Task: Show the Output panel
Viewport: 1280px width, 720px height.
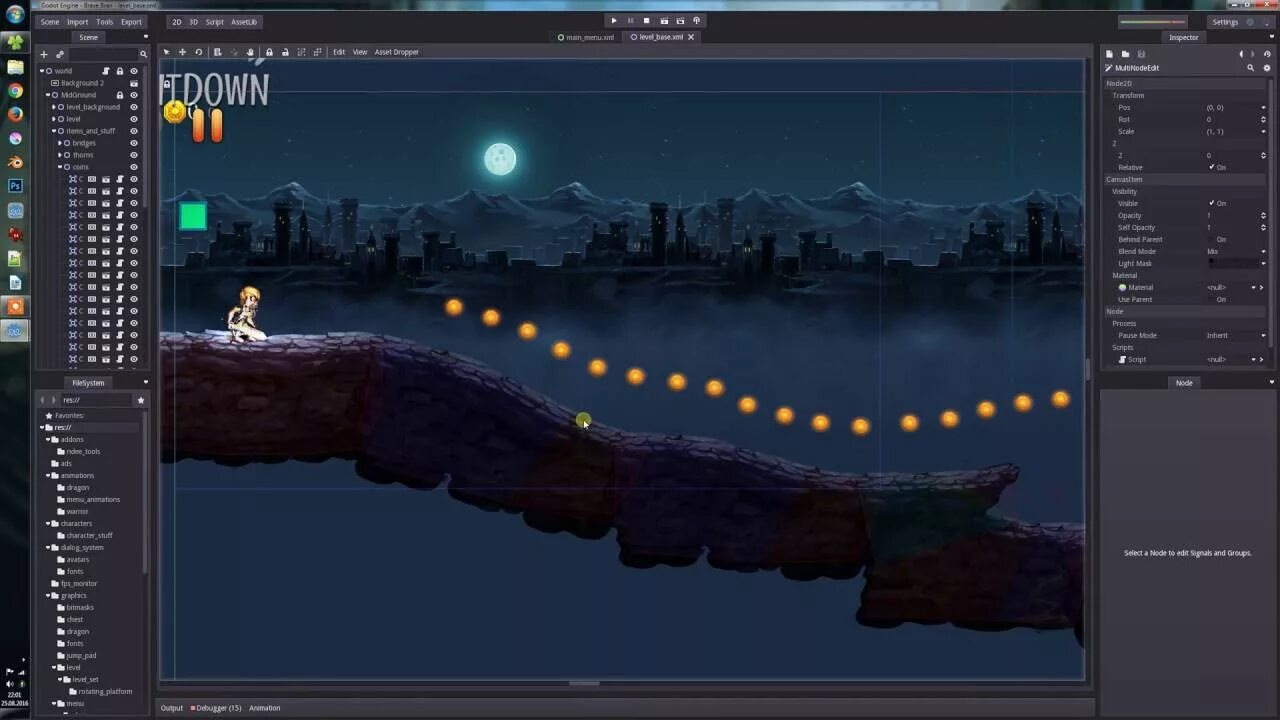Action: [172, 708]
